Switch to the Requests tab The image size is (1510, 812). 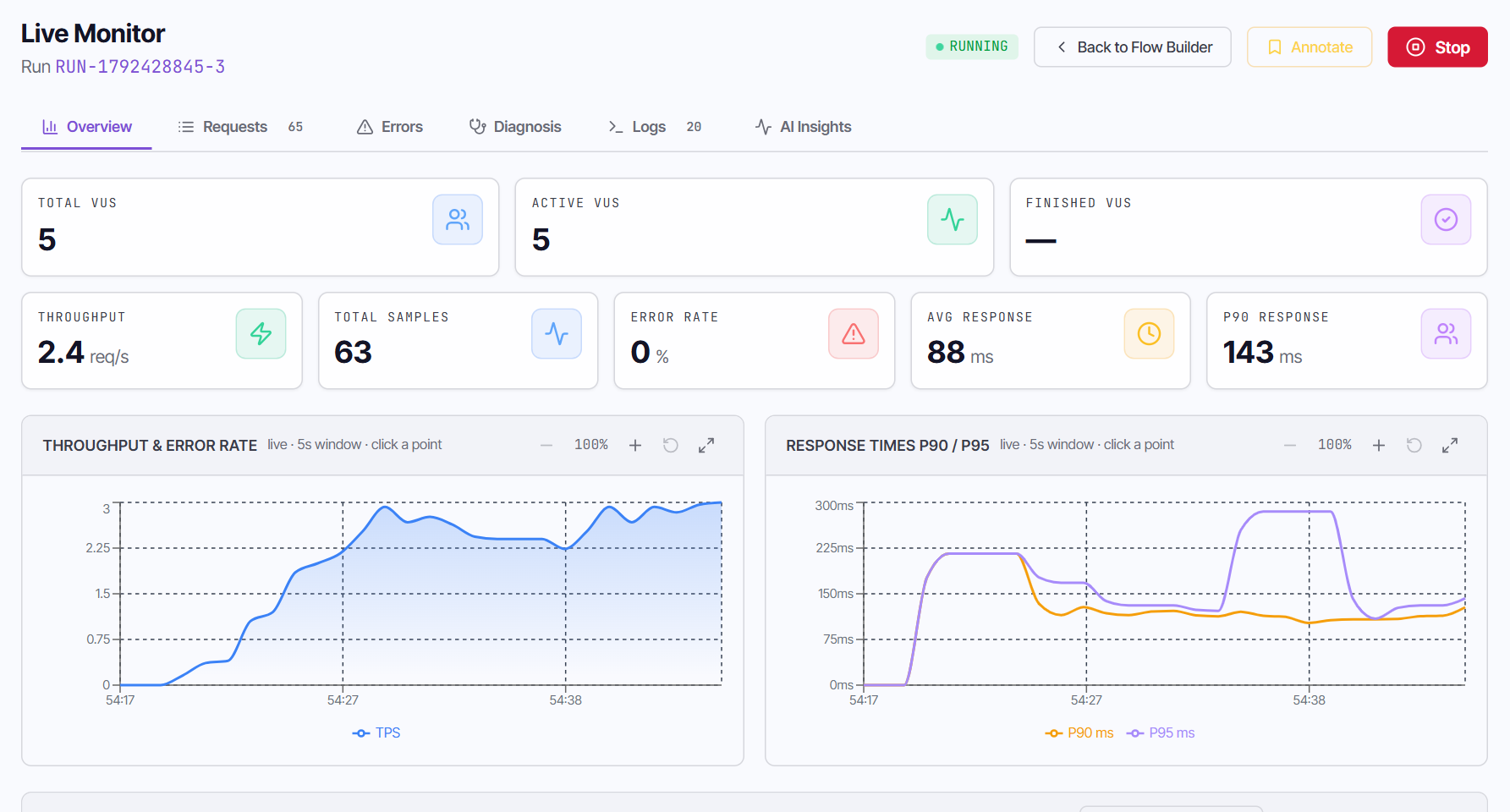(x=240, y=127)
